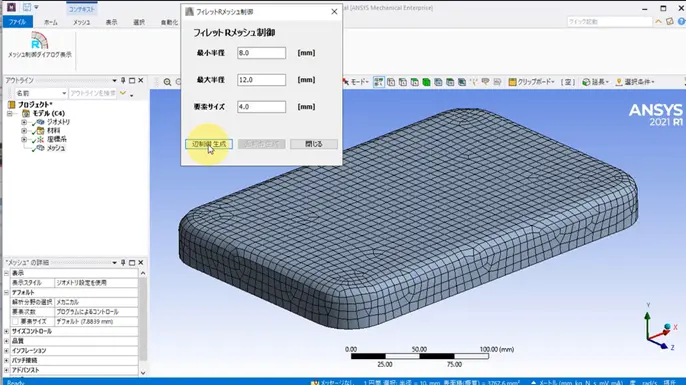
Task: Click the mesh control dialog display icon
Action: 39,40
